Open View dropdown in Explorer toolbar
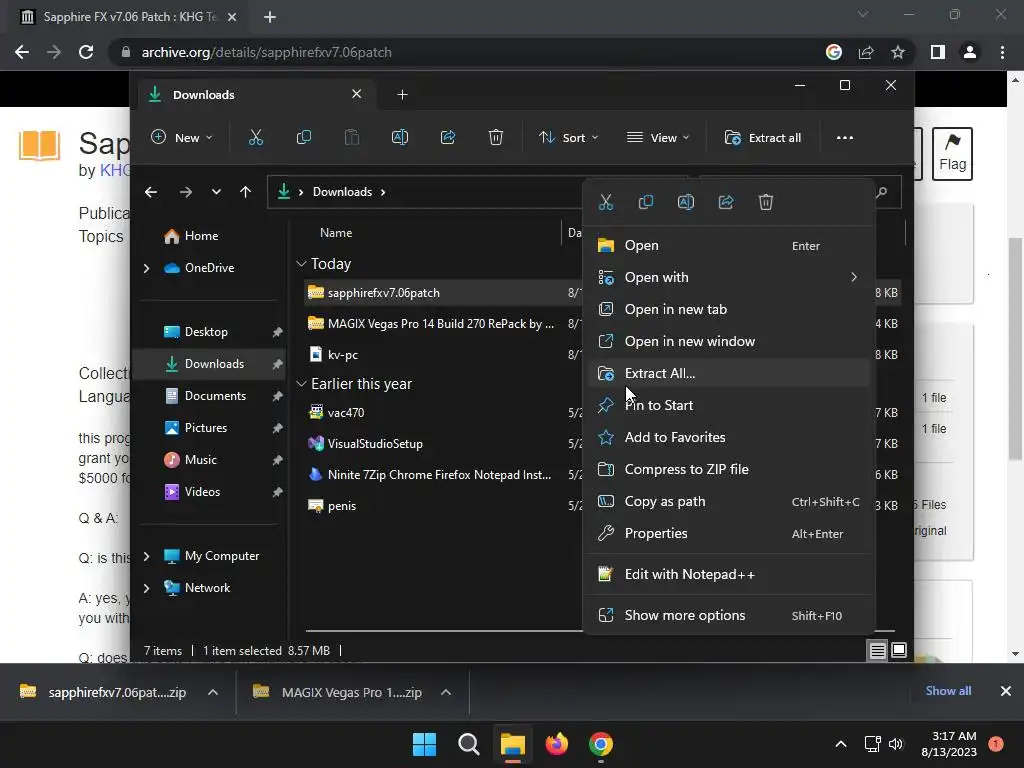The width and height of the screenshot is (1024, 768). [658, 138]
